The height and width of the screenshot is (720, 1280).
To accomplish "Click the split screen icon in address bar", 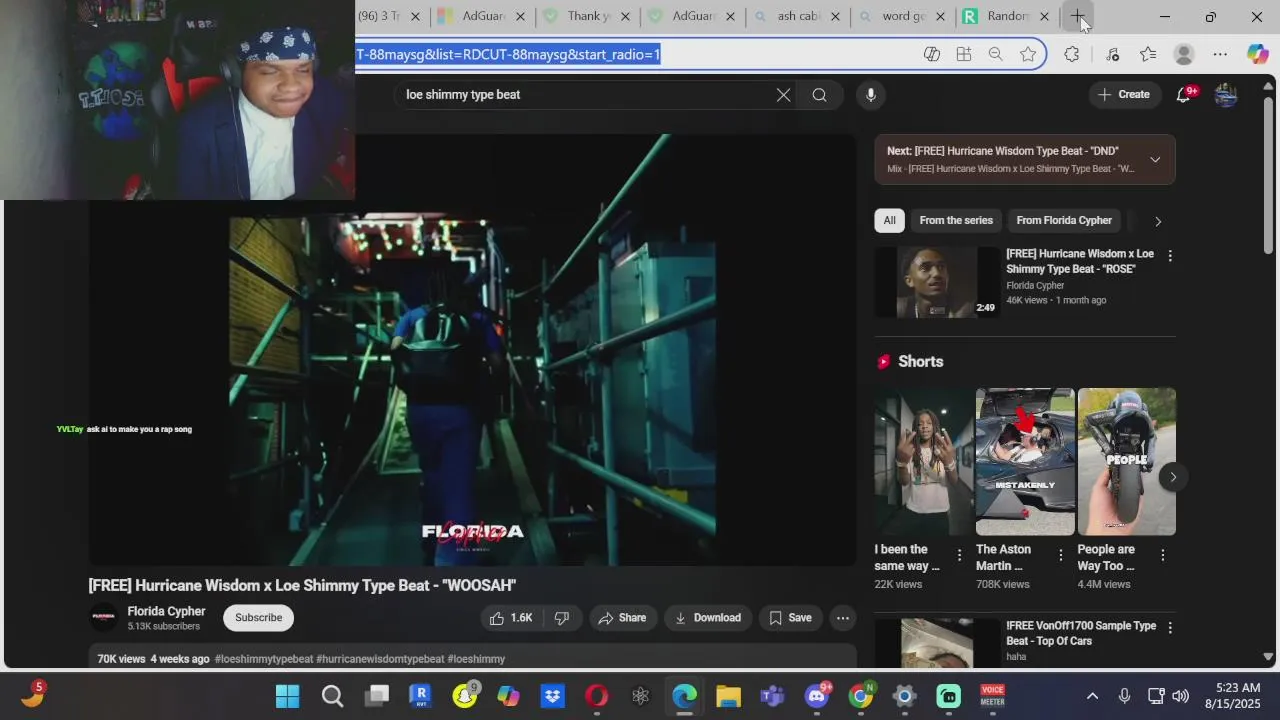I will (x=932, y=54).
